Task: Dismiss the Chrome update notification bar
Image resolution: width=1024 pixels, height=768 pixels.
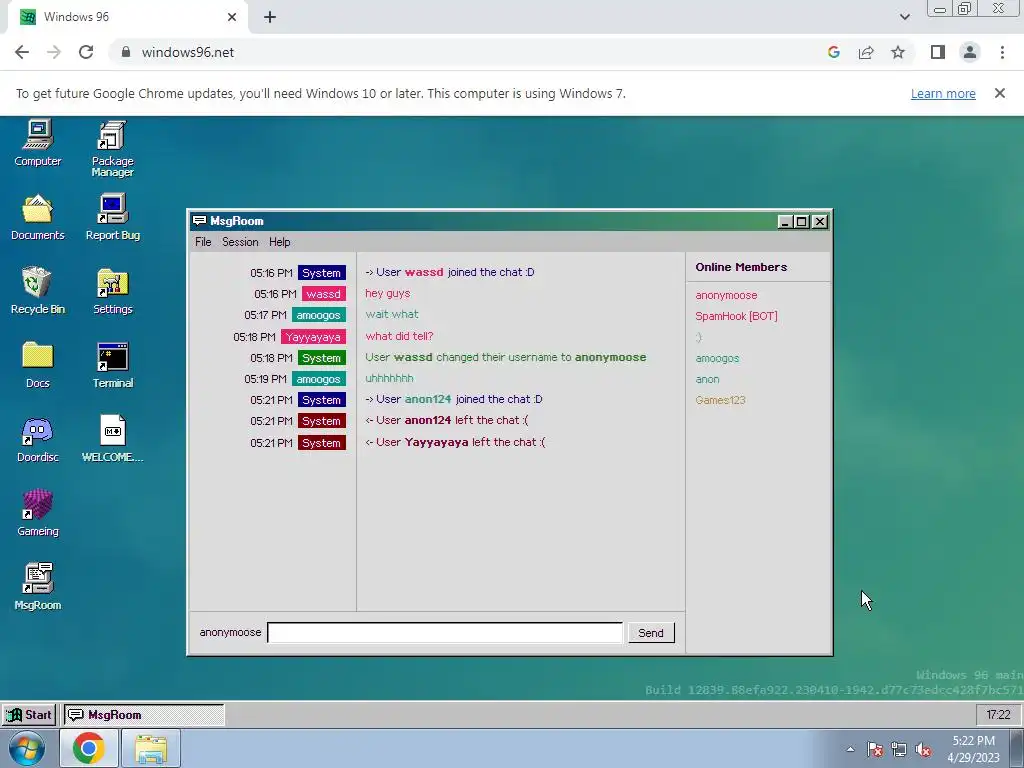Action: [x=1000, y=93]
